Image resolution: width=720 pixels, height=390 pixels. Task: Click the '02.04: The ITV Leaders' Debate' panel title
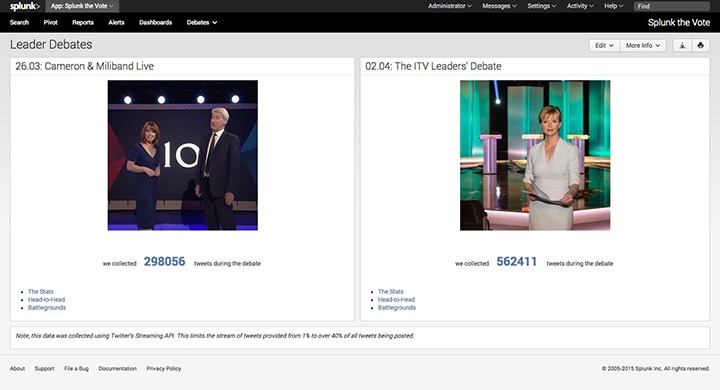(x=433, y=66)
